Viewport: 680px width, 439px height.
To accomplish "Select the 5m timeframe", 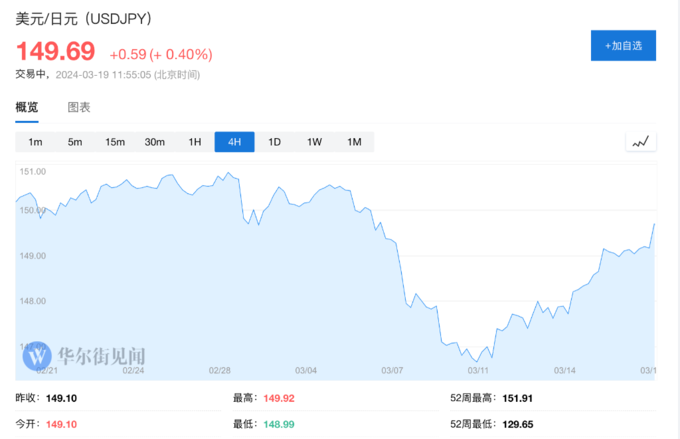I will (75, 142).
